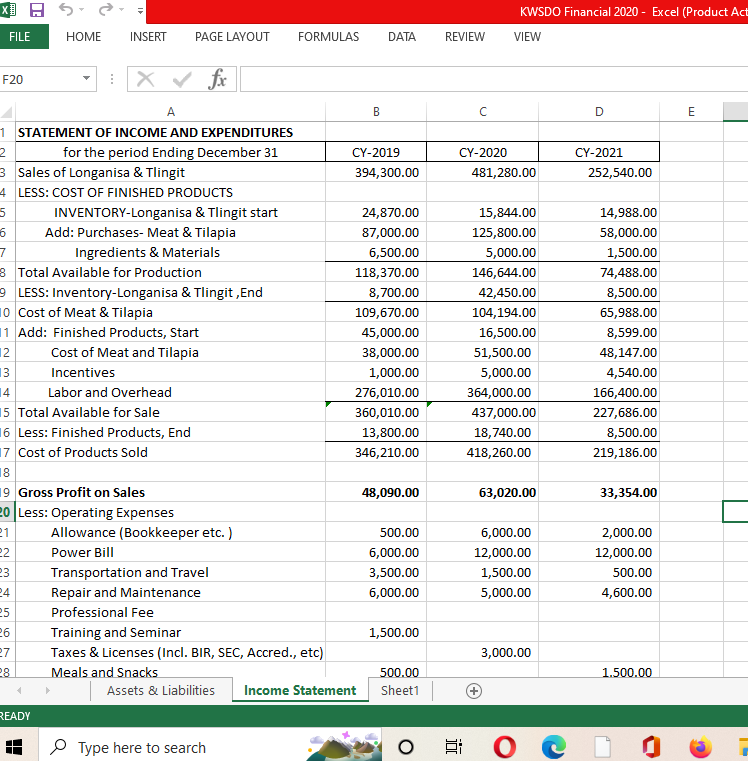Image resolution: width=748 pixels, height=761 pixels.
Task: Click the Cancel entry X icon
Action: pyautogui.click(x=145, y=78)
